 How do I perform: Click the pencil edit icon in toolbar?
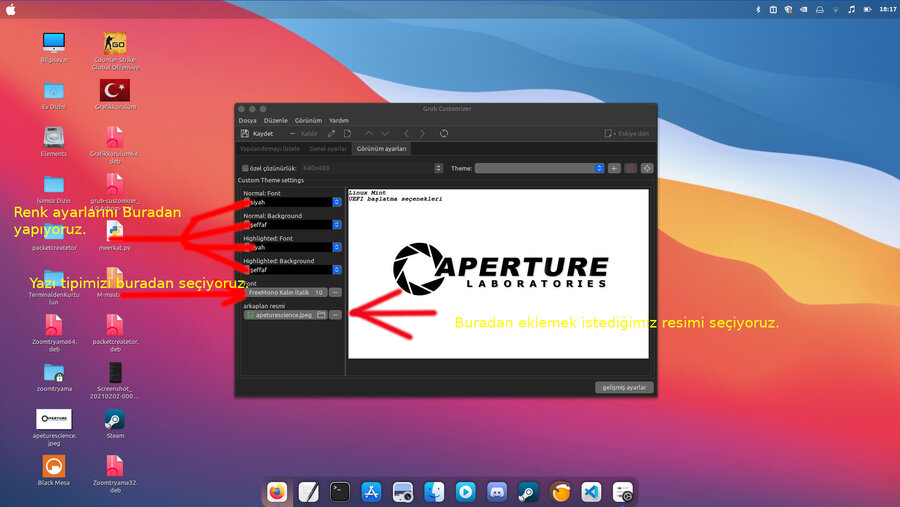(x=331, y=134)
